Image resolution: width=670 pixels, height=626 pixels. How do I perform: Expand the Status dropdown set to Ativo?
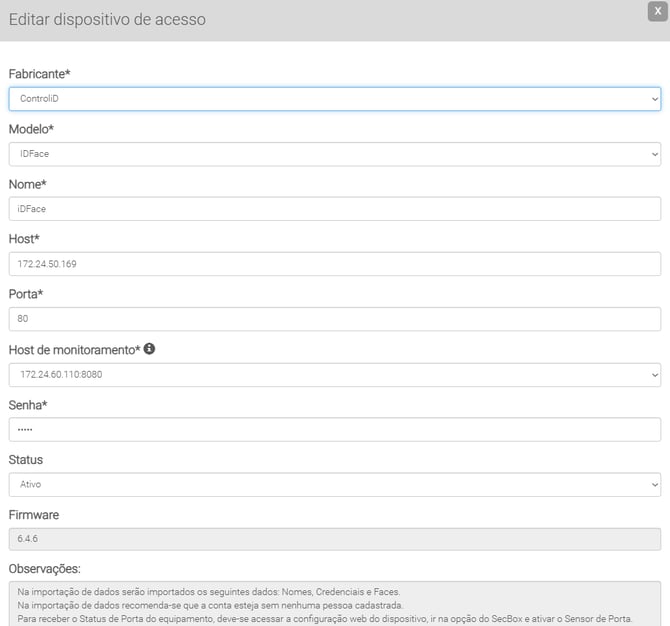[334, 484]
